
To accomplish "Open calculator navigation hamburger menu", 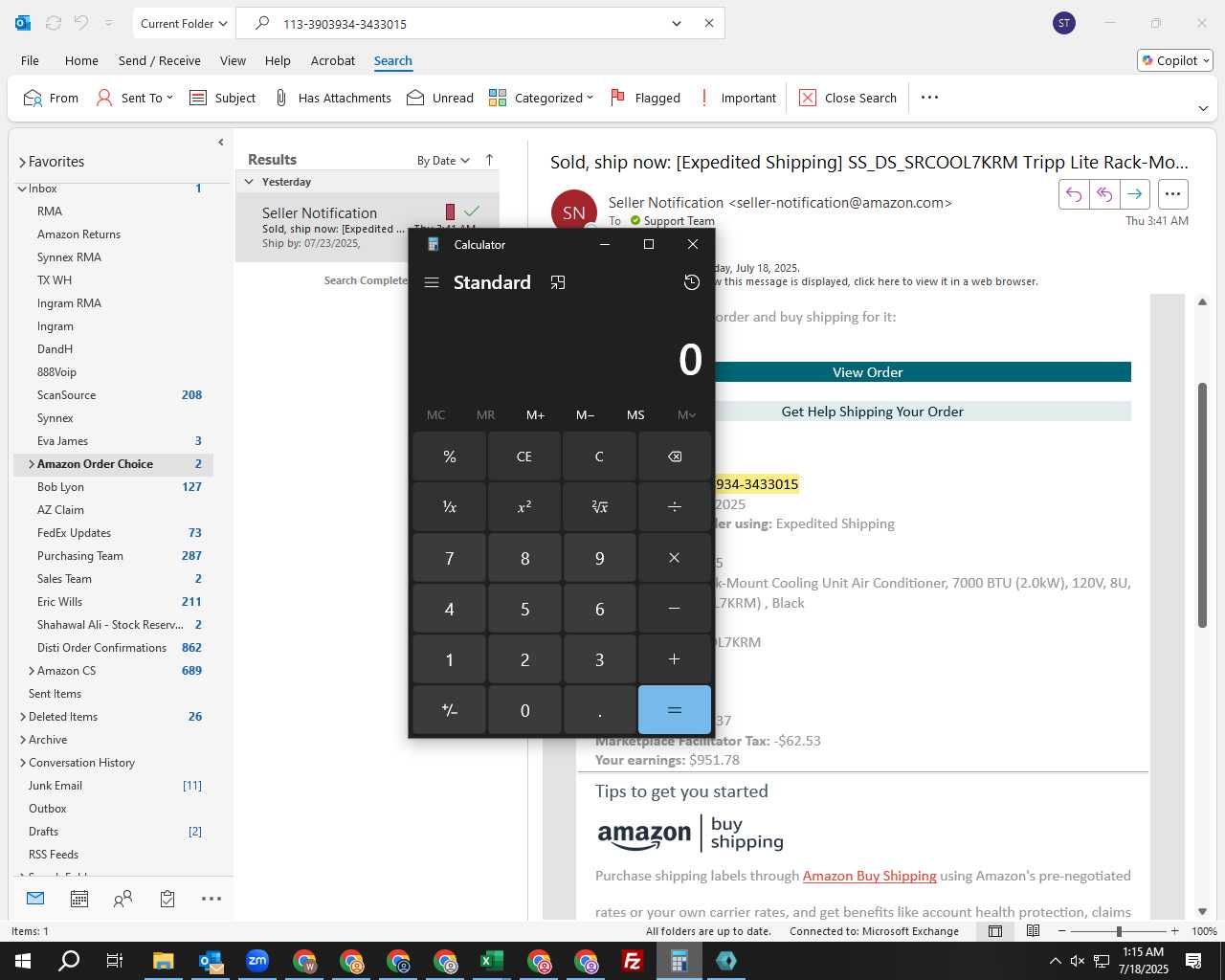I will point(432,282).
